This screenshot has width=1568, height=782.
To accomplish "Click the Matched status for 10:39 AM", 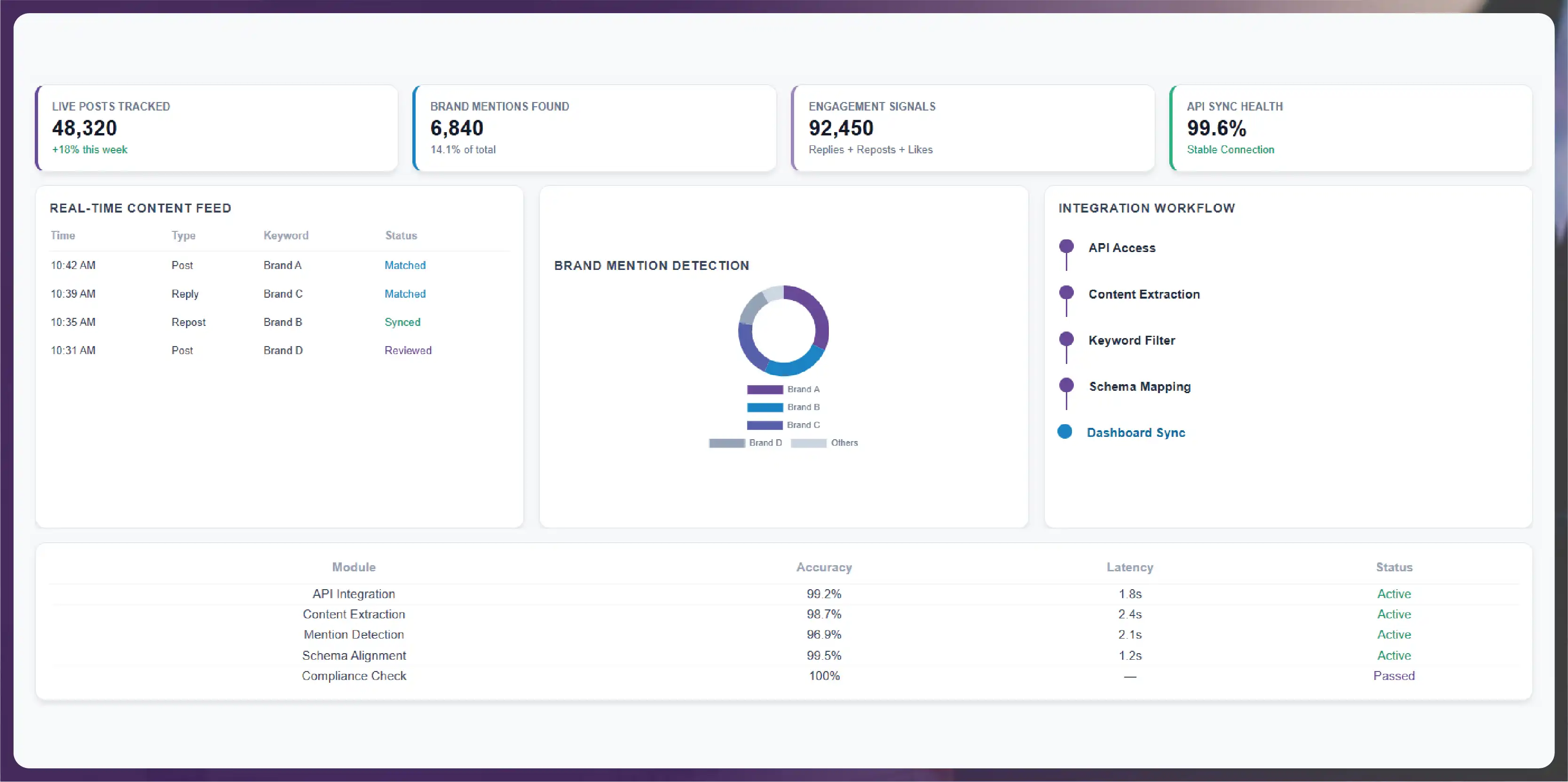I will pos(405,294).
